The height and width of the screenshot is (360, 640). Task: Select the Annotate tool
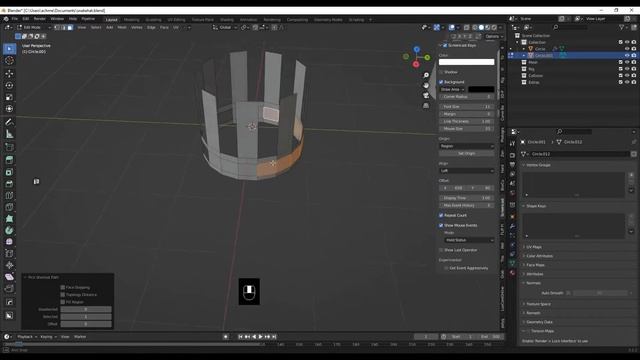click(x=9, y=122)
